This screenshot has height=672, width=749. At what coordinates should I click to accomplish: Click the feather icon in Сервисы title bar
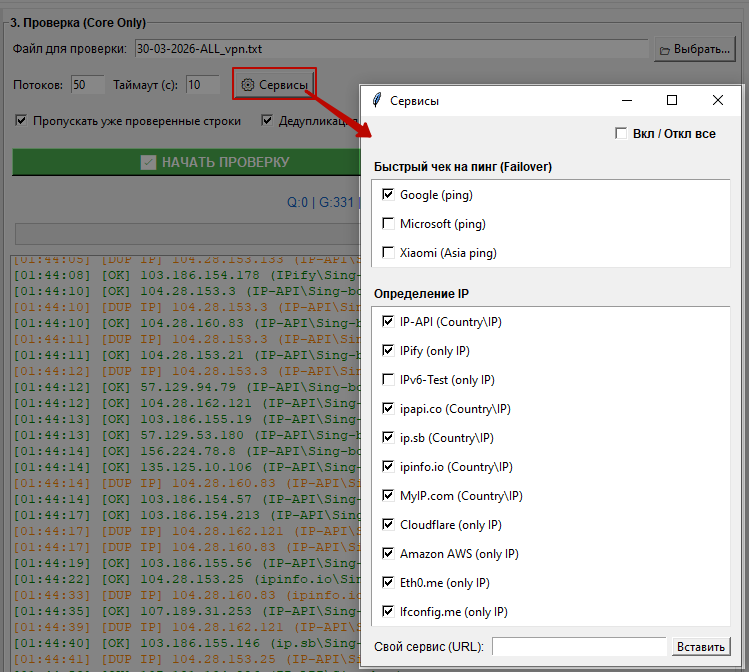click(x=377, y=101)
